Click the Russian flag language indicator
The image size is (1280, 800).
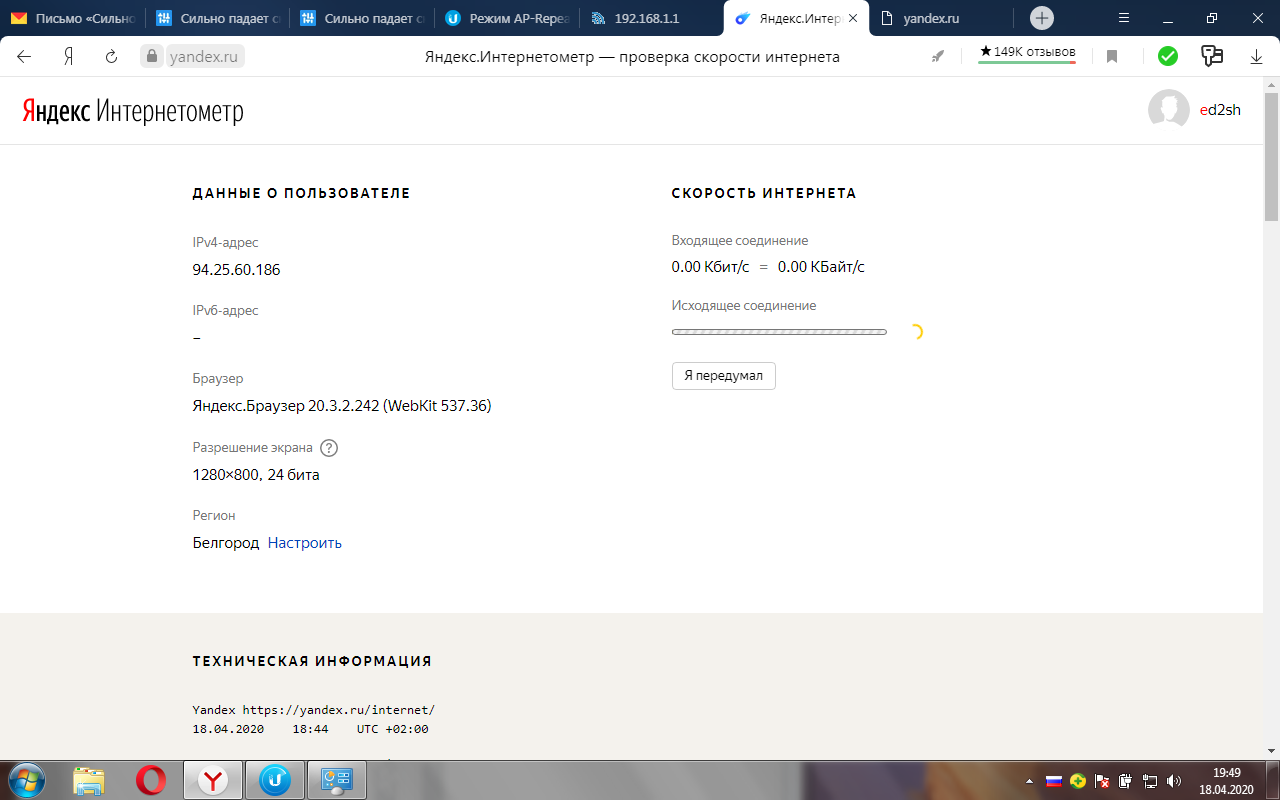[x=1053, y=781]
